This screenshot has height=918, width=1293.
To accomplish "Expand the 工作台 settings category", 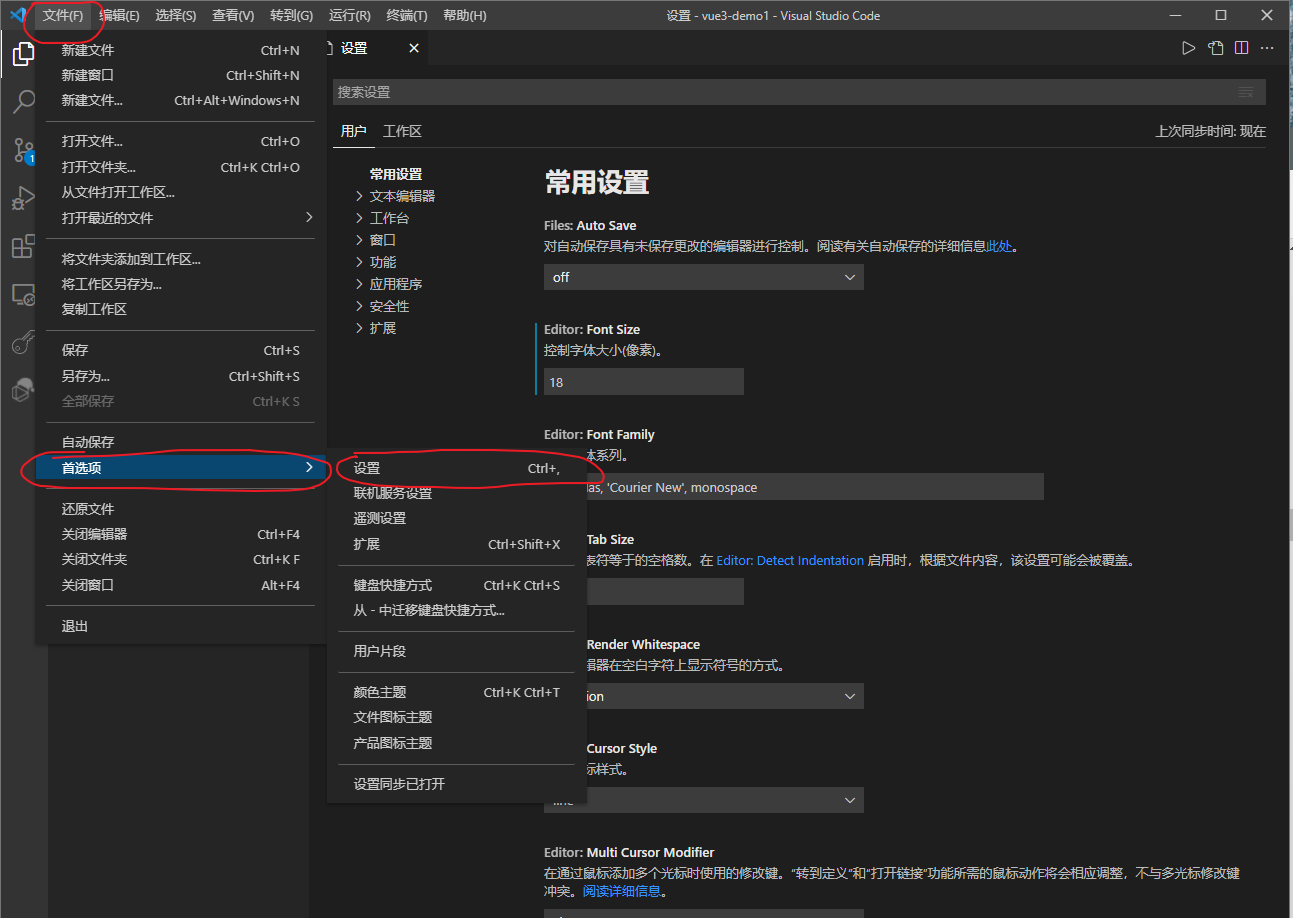I will 382,218.
